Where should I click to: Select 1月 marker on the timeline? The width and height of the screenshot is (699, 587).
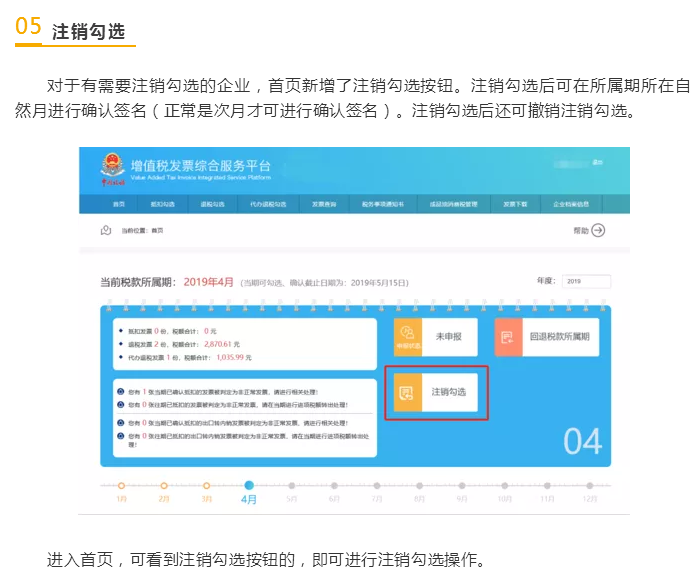(121, 486)
